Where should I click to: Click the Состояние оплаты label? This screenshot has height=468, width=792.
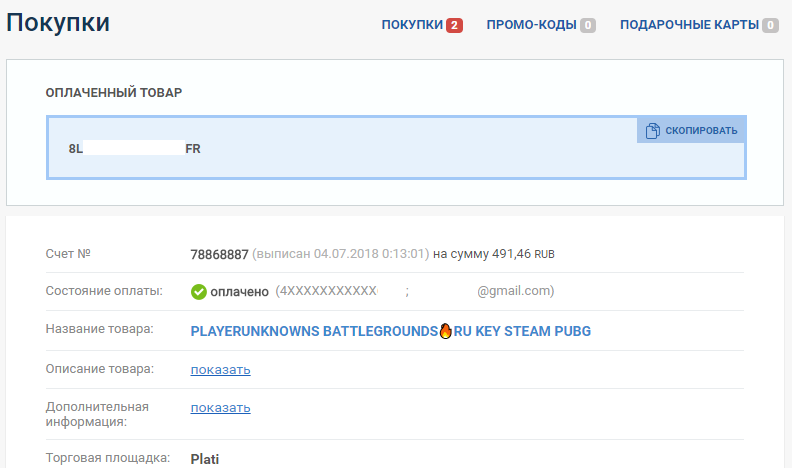(x=104, y=291)
